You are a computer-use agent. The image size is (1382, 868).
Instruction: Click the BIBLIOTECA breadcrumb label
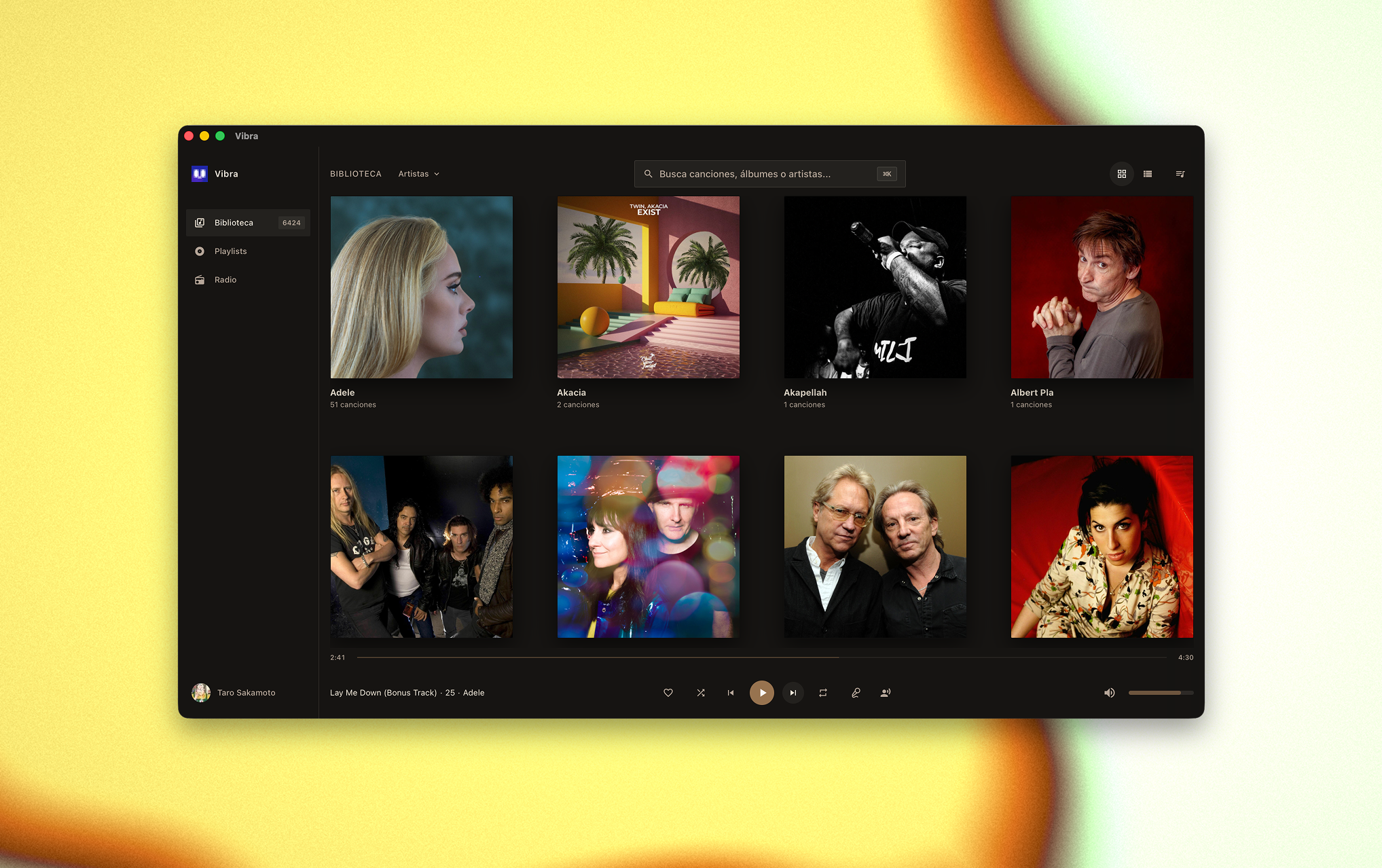[x=356, y=174]
